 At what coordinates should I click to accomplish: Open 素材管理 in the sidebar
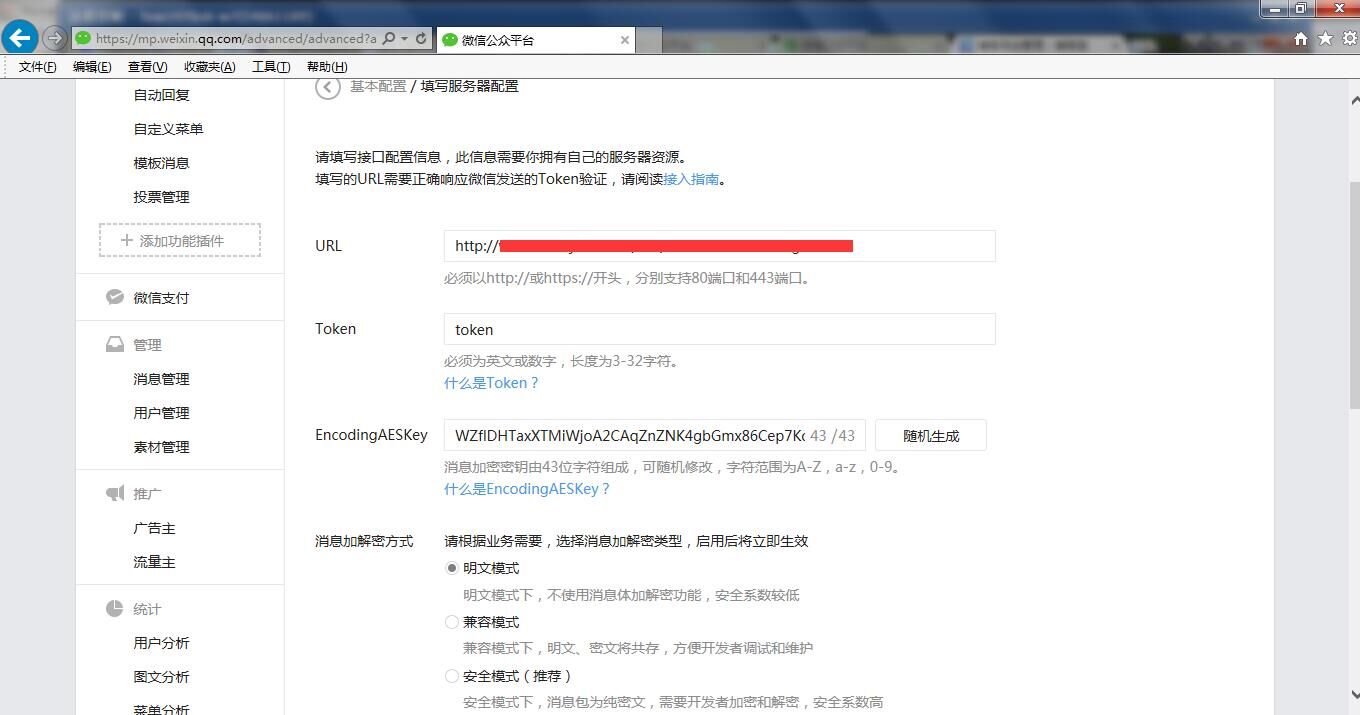pos(162,447)
